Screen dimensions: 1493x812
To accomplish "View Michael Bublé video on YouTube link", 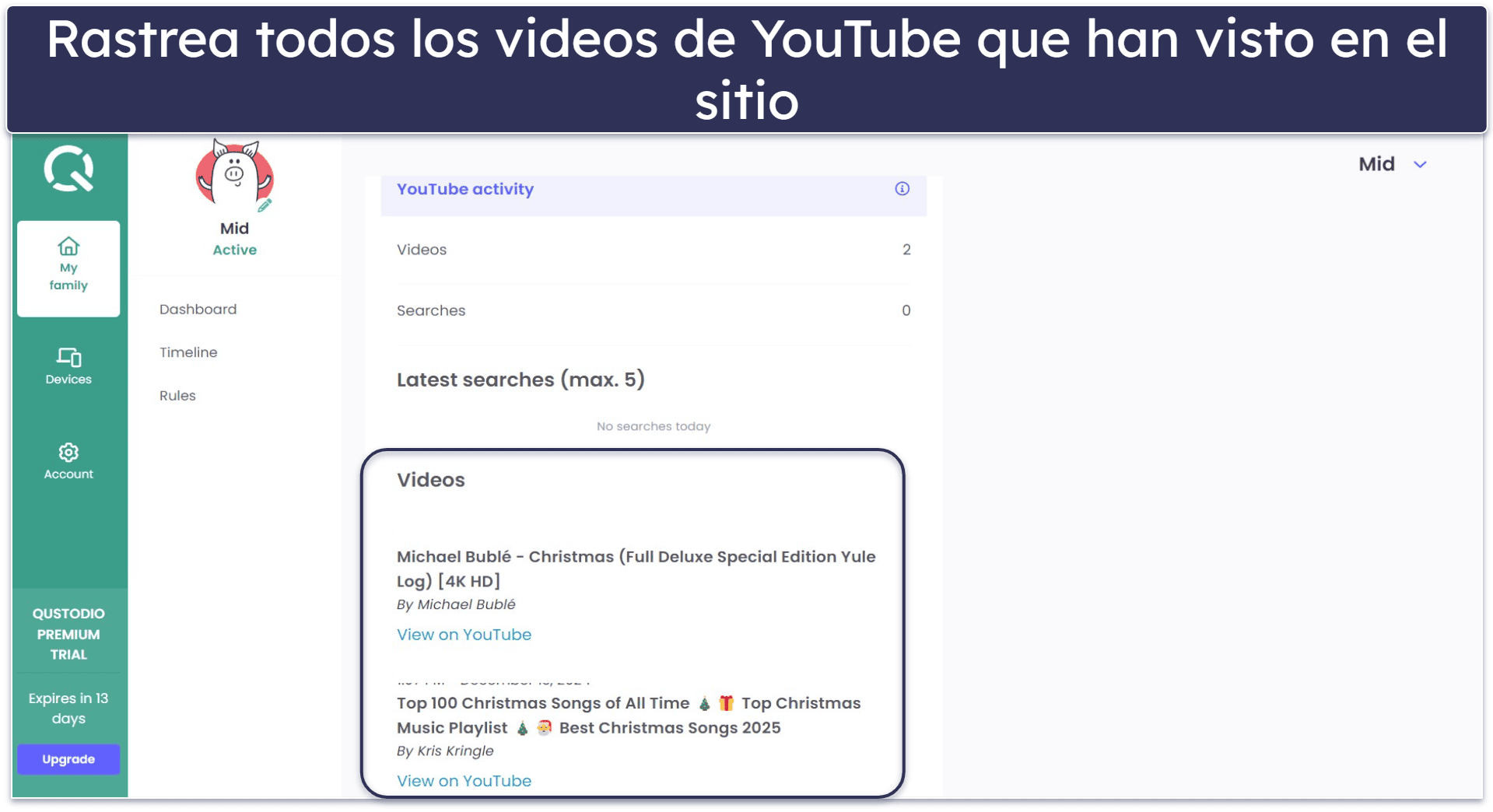I will [464, 635].
